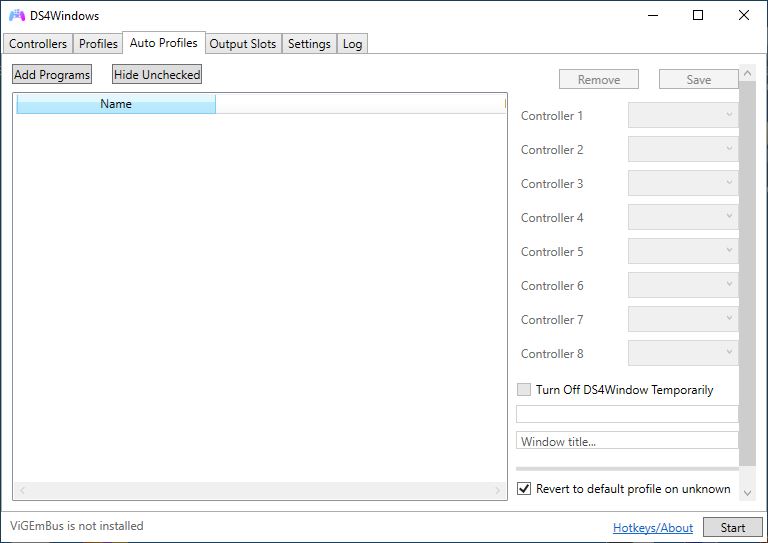Click the program list horizontal scrollbar track
768x543 pixels.
260,490
